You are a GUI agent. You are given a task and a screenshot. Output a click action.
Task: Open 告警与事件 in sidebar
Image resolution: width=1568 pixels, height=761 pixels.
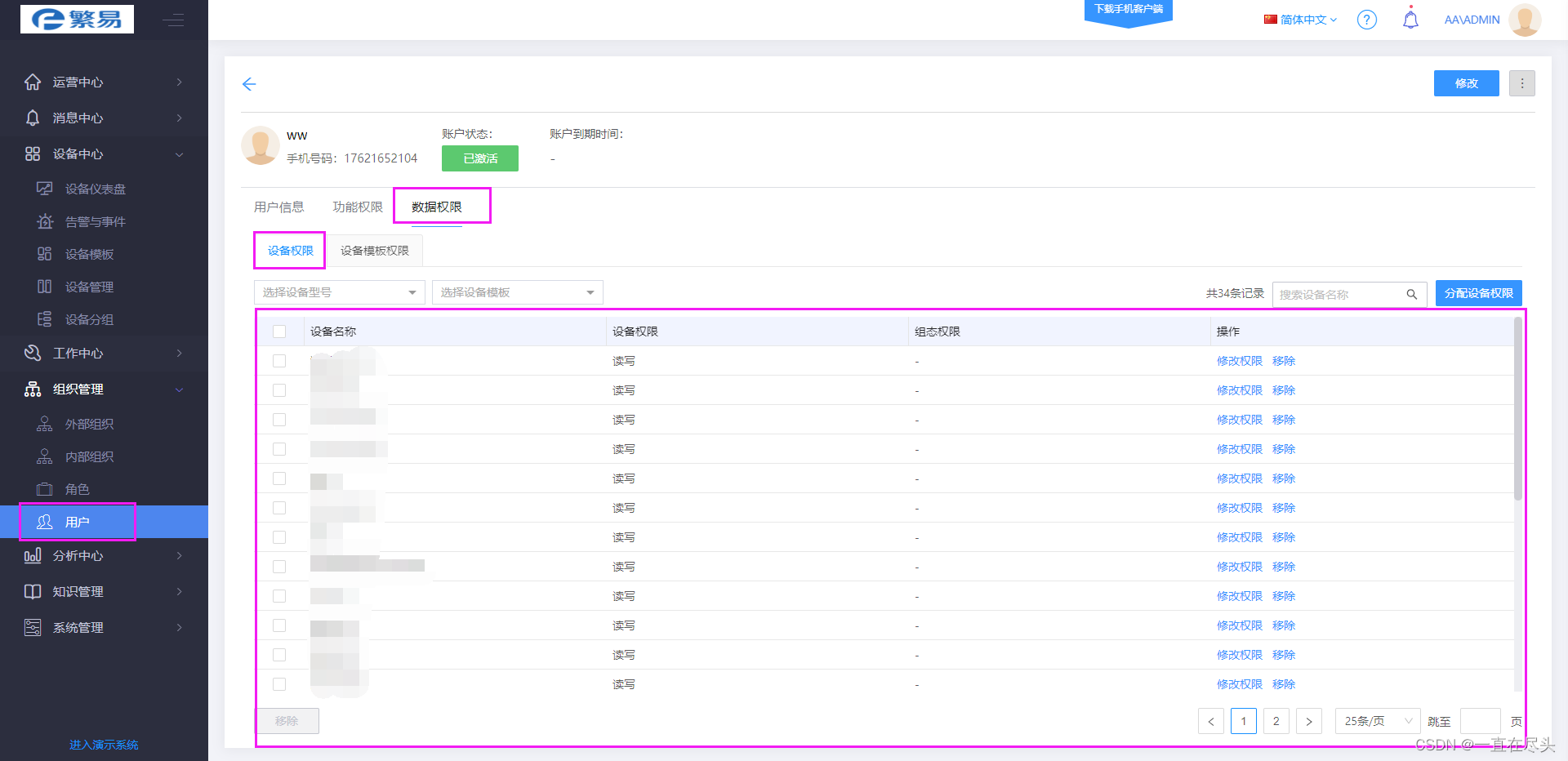(96, 221)
